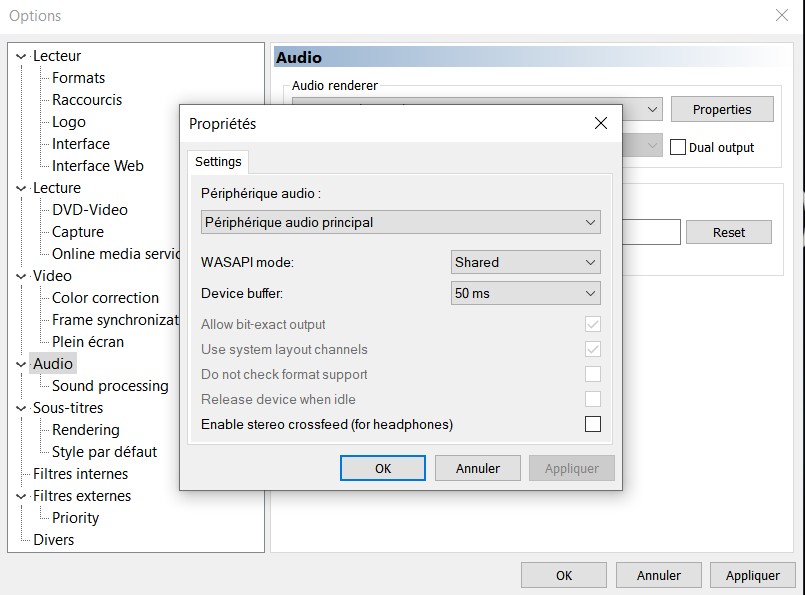This screenshot has width=805, height=595.
Task: Select the Lecteur tree label
Action: [x=57, y=56]
